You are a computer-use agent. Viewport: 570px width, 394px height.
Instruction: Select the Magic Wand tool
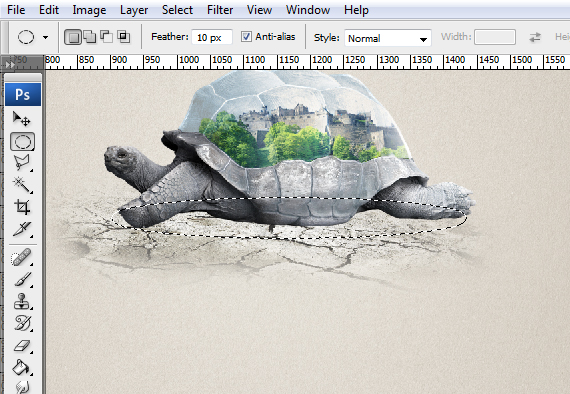coord(22,185)
